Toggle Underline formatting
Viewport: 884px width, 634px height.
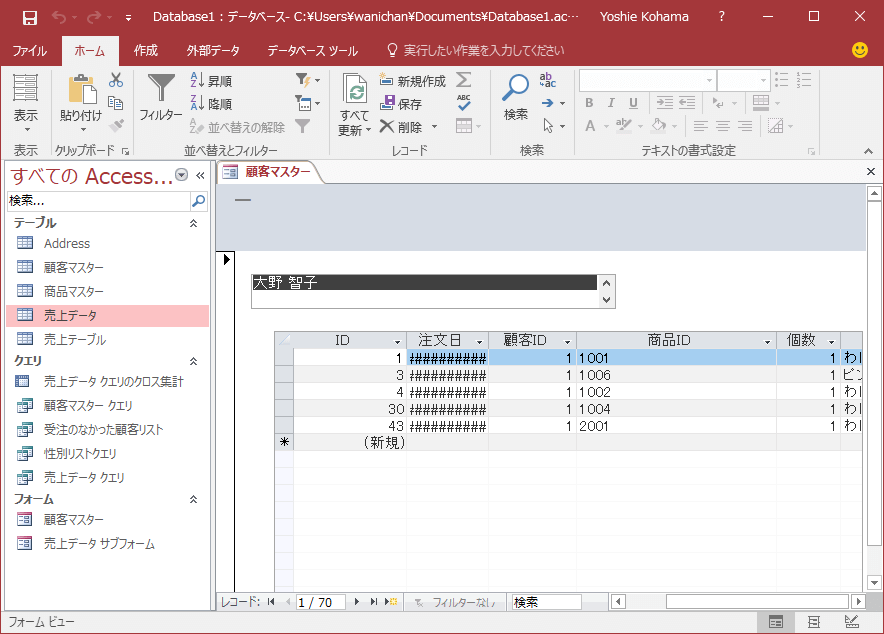(x=633, y=103)
